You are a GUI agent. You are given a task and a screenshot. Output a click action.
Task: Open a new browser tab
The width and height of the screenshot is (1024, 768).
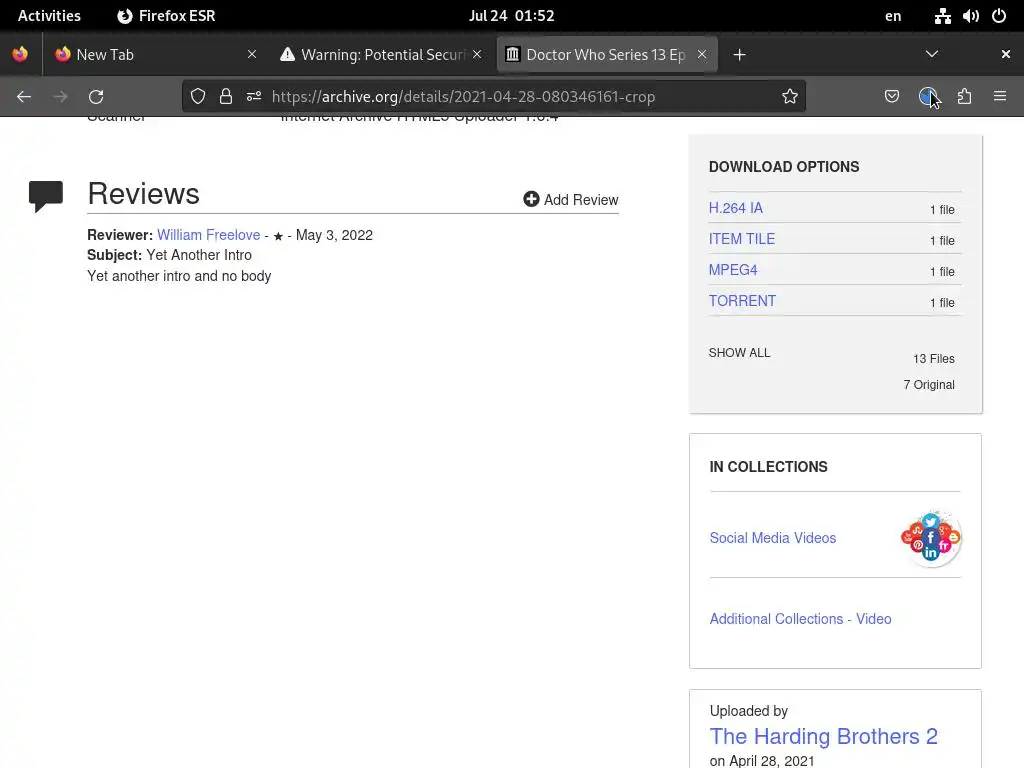[x=739, y=55]
